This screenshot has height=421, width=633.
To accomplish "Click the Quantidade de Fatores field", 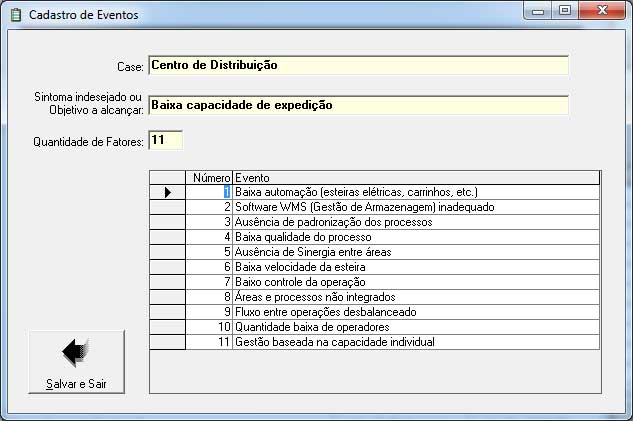I will tap(165, 141).
